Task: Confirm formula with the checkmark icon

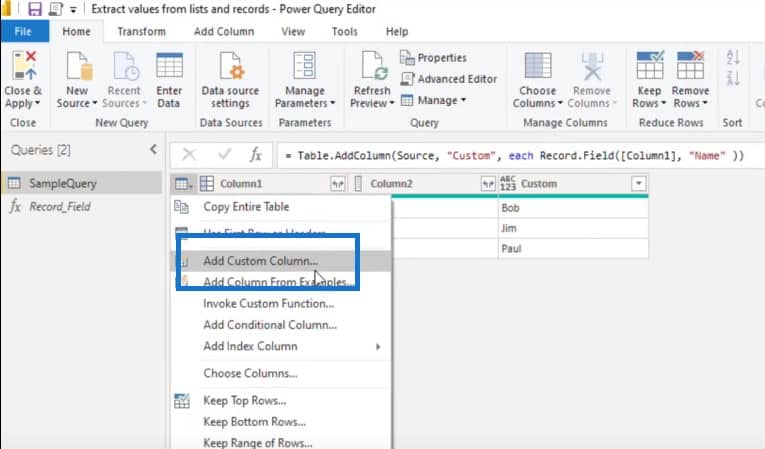Action: click(225, 155)
